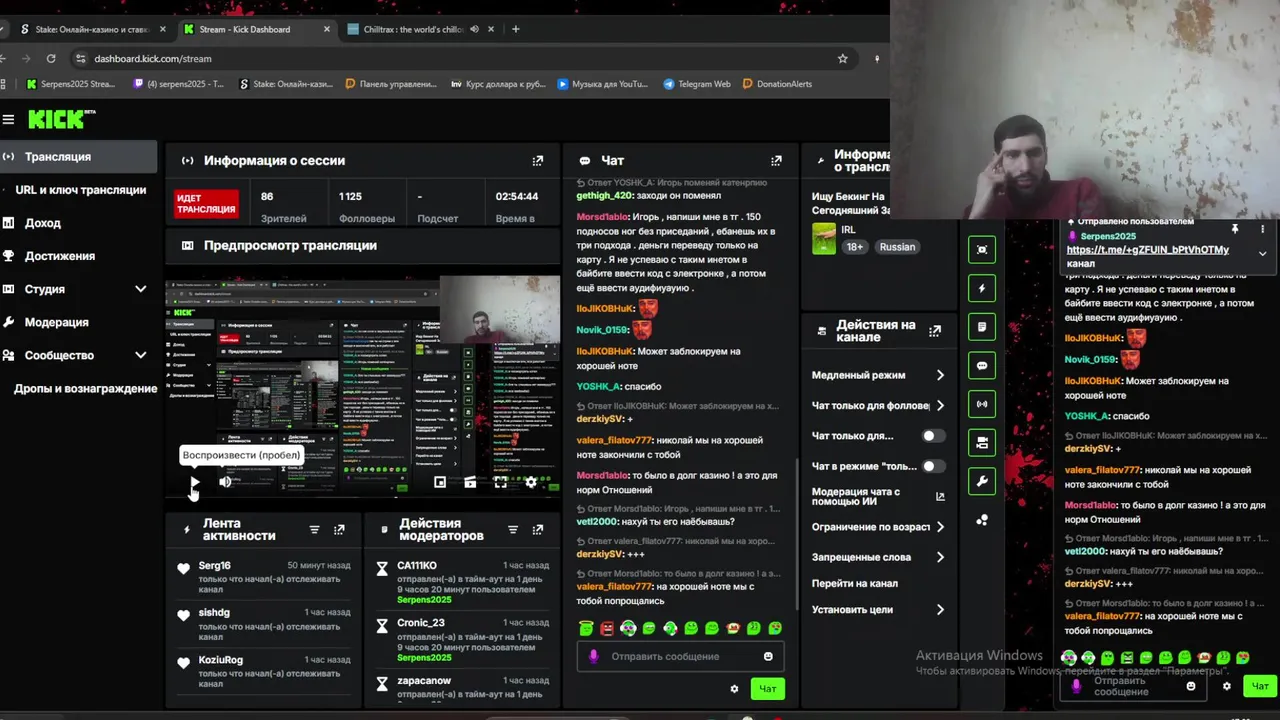Click the wrench icon in sidebar
Screen dimensions: 1280x720
[x=982, y=481]
